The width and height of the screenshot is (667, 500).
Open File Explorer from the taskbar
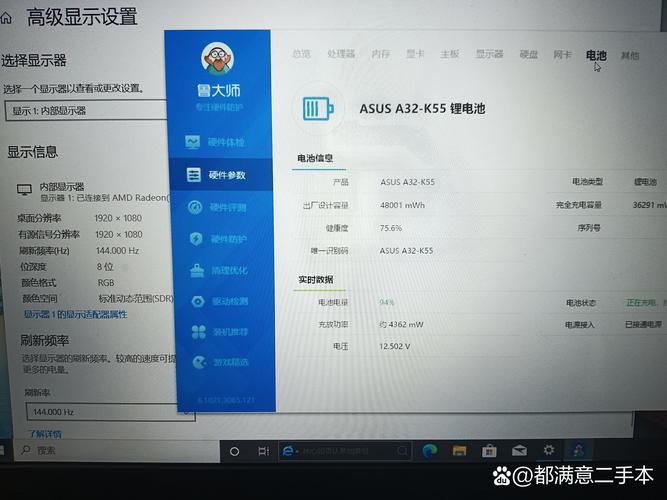click(459, 451)
